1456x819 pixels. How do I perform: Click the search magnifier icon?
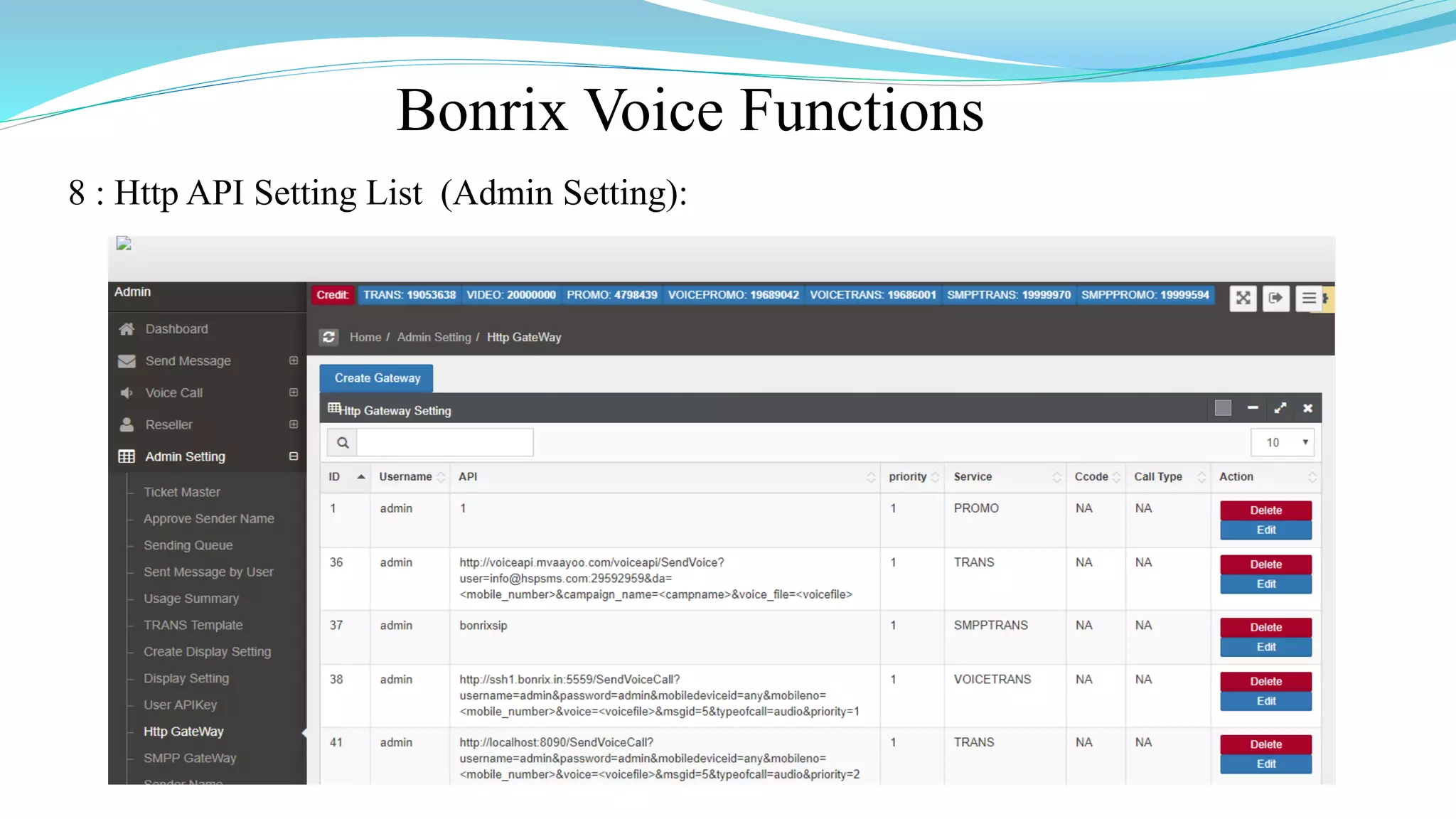coord(343,442)
